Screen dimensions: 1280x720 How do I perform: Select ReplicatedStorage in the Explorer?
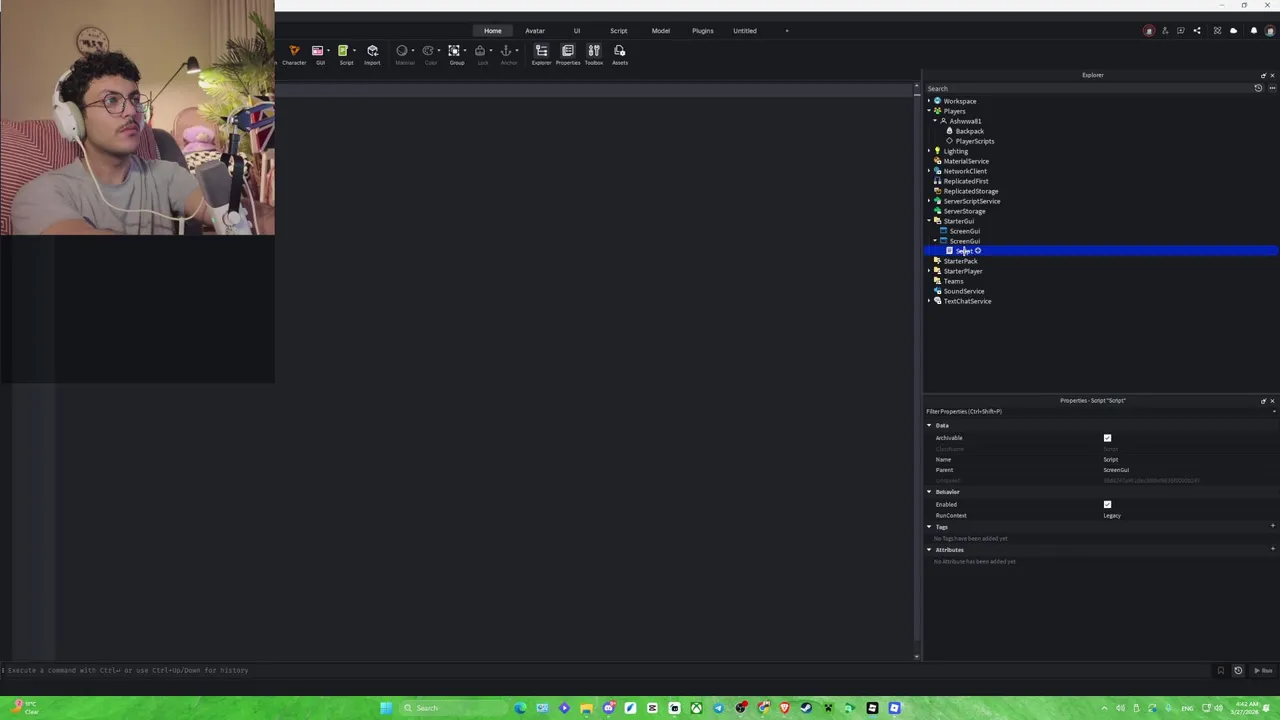click(970, 191)
